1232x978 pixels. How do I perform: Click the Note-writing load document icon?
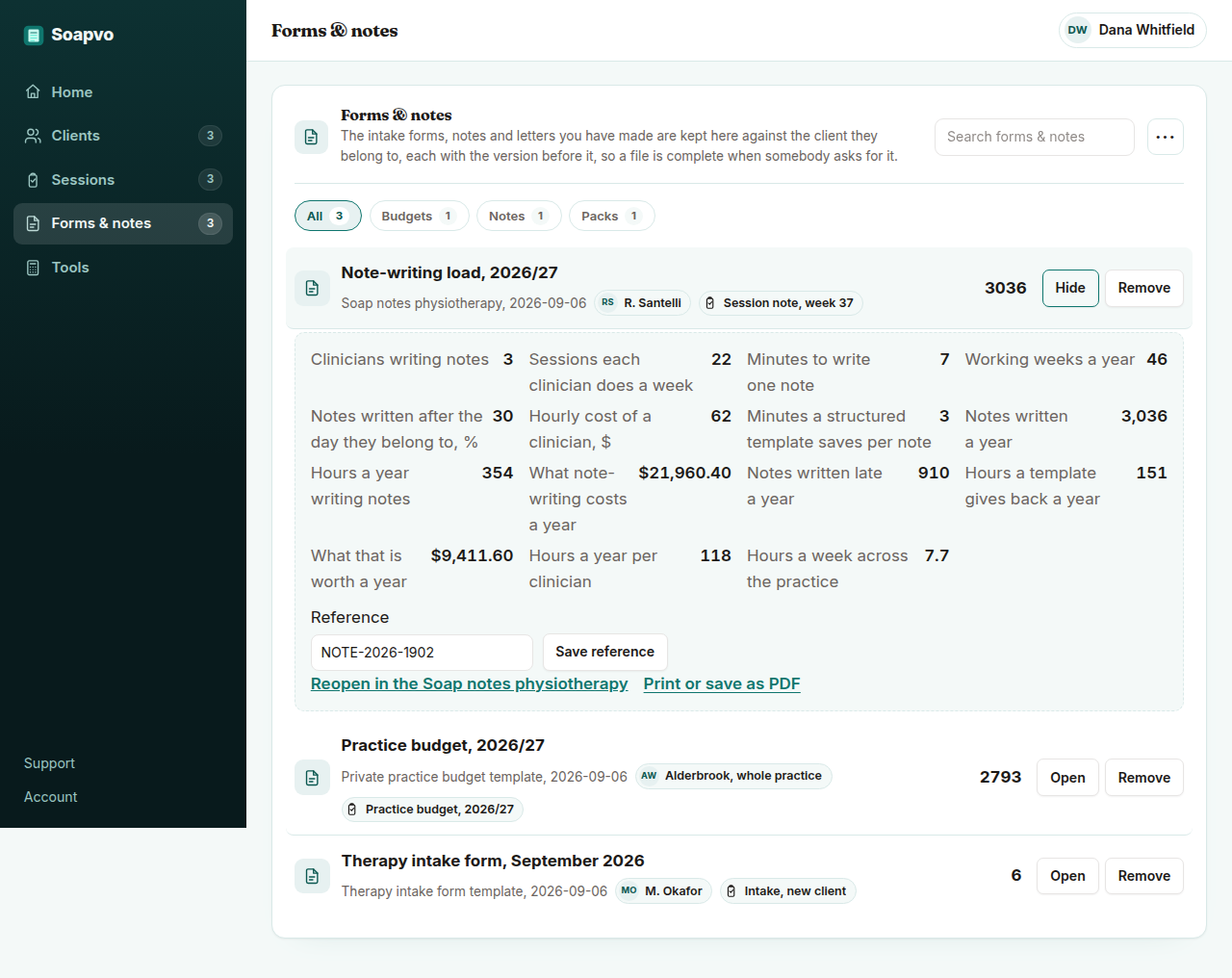(311, 288)
